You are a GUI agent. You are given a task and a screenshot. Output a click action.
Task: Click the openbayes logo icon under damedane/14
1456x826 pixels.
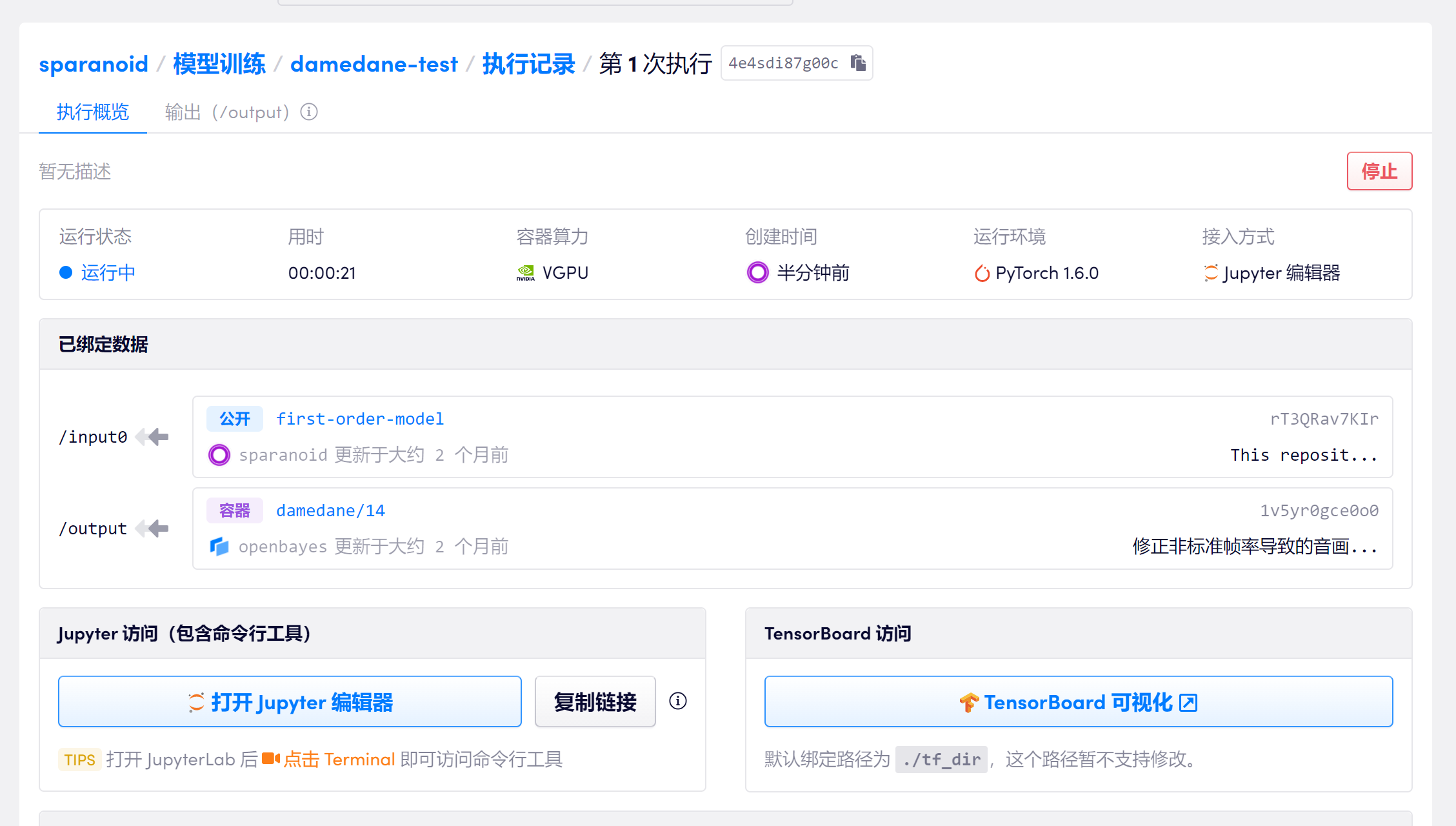[x=219, y=547]
